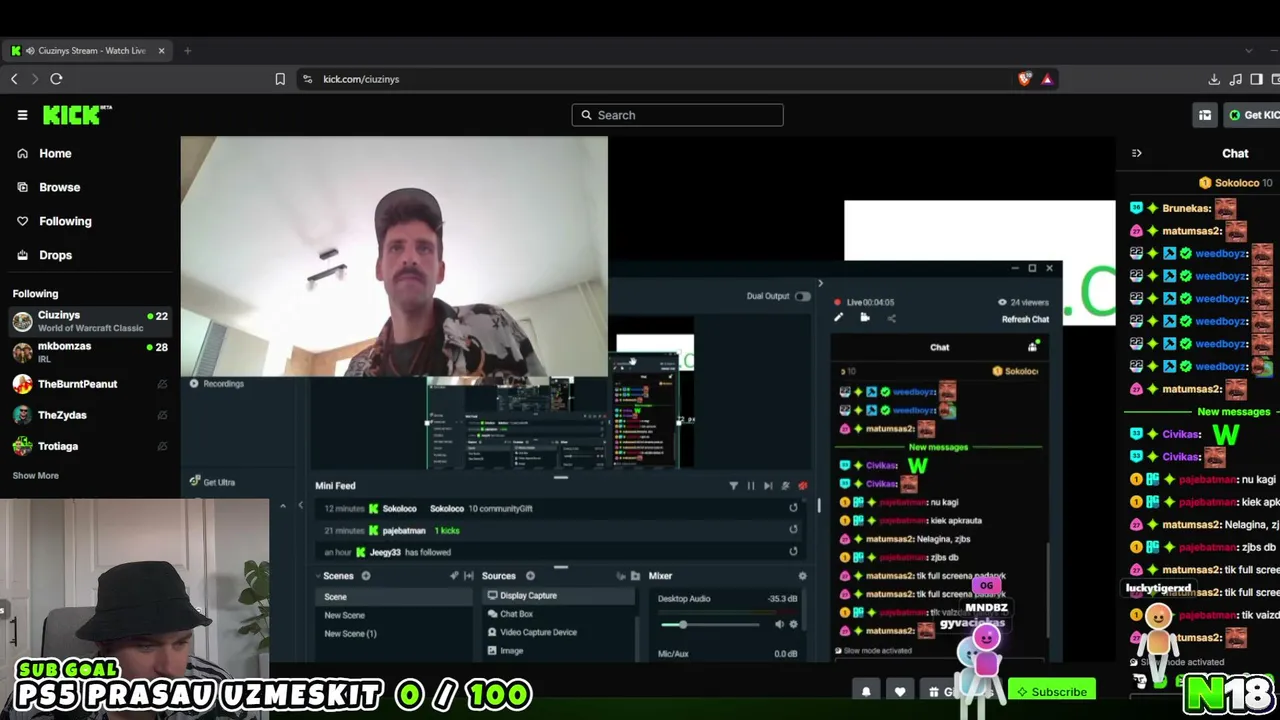The height and width of the screenshot is (720, 1280).
Task: Skip the current Mini Feed alert
Action: (x=767, y=486)
